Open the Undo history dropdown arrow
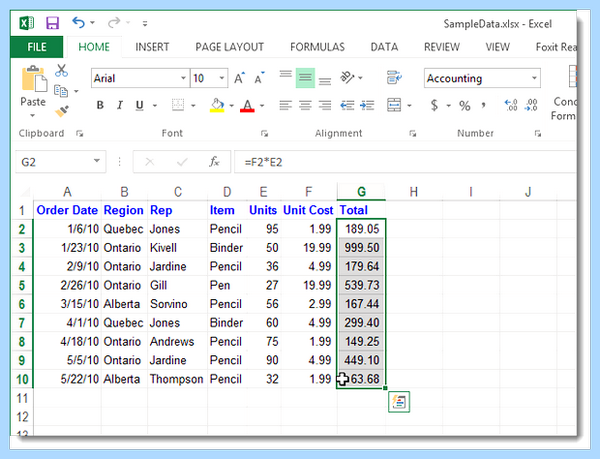 [x=92, y=23]
